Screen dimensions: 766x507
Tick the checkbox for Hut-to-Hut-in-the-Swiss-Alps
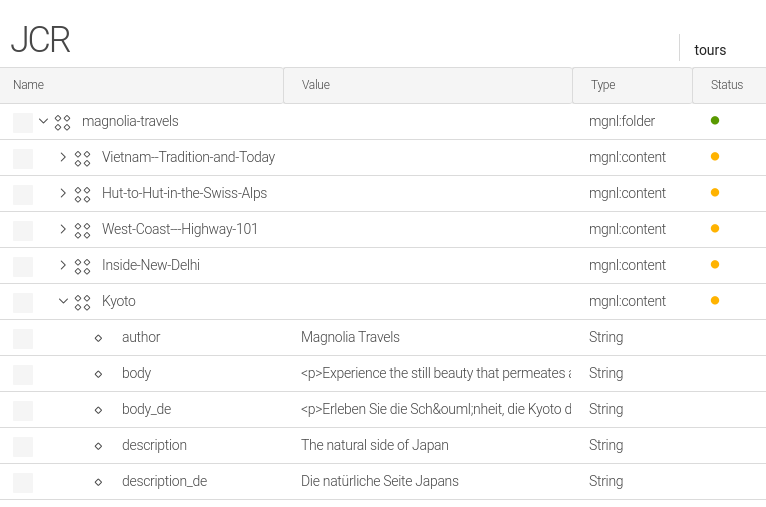coord(23,195)
